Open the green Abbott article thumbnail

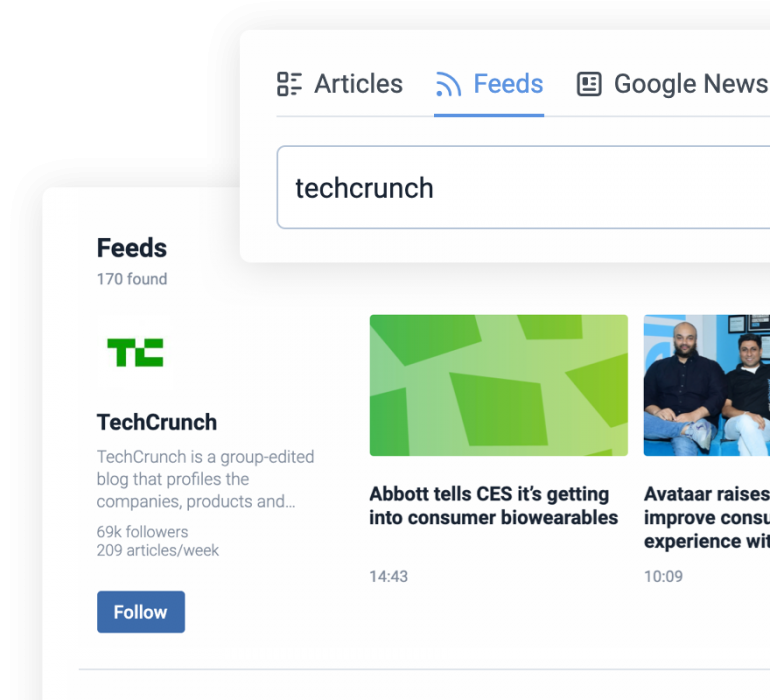[498, 385]
